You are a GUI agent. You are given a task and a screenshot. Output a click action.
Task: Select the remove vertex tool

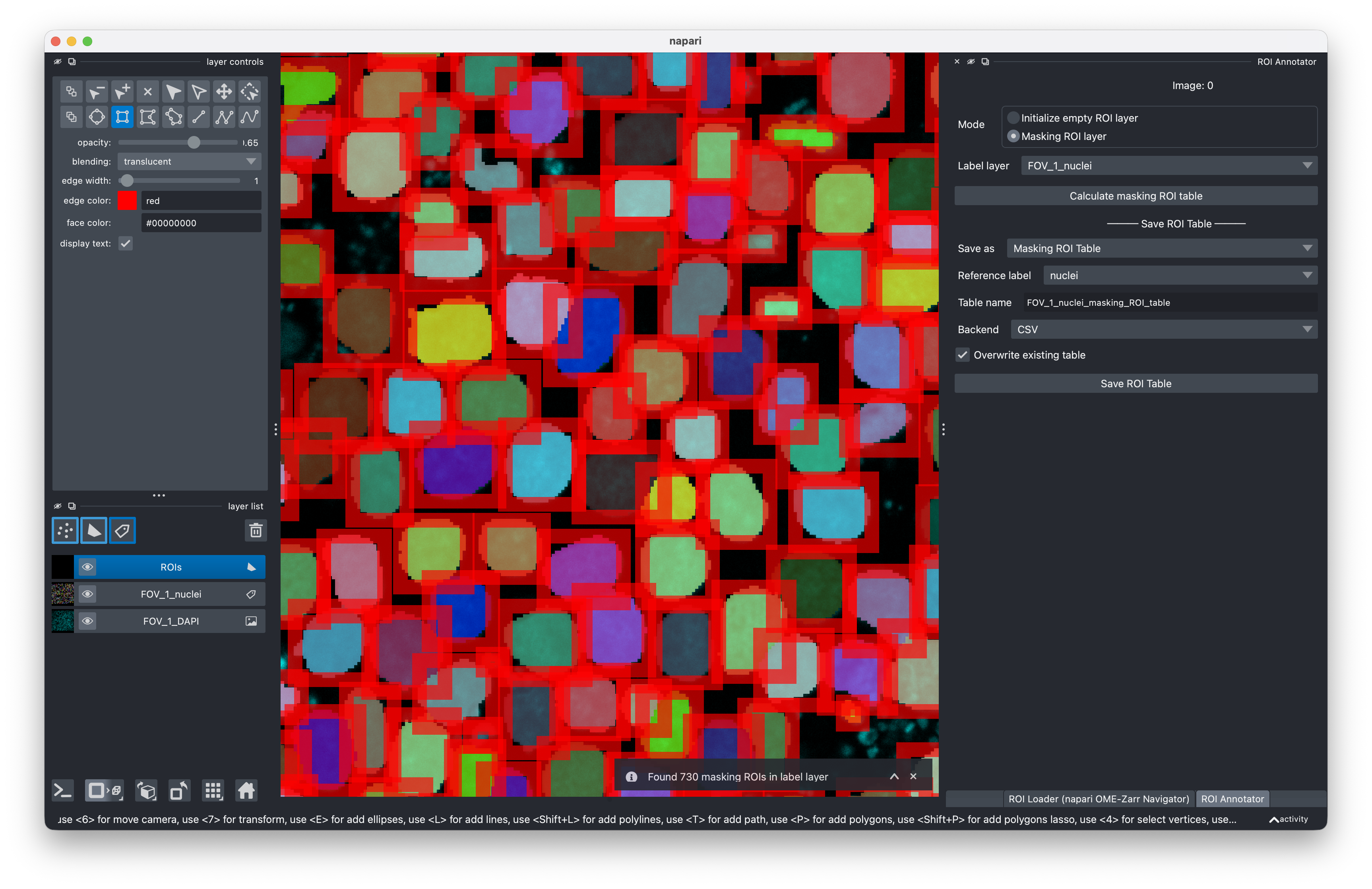click(x=96, y=92)
